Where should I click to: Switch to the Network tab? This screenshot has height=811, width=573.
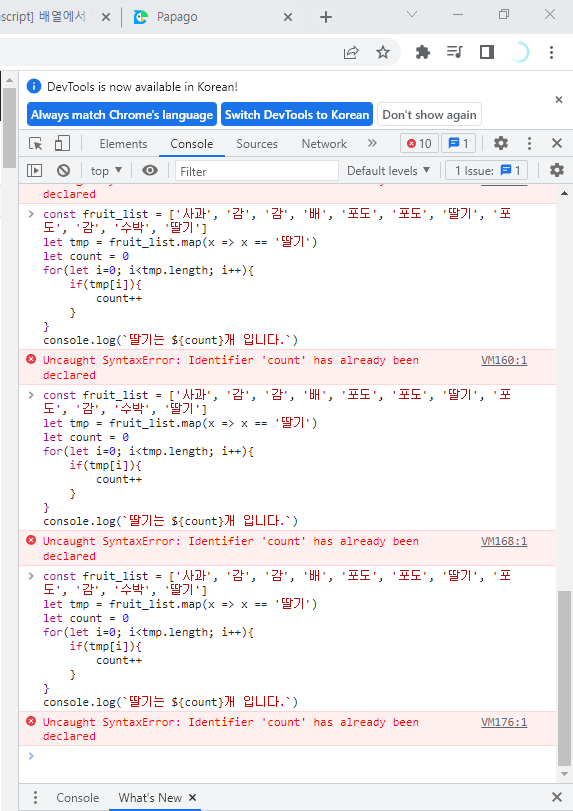pyautogui.click(x=324, y=144)
